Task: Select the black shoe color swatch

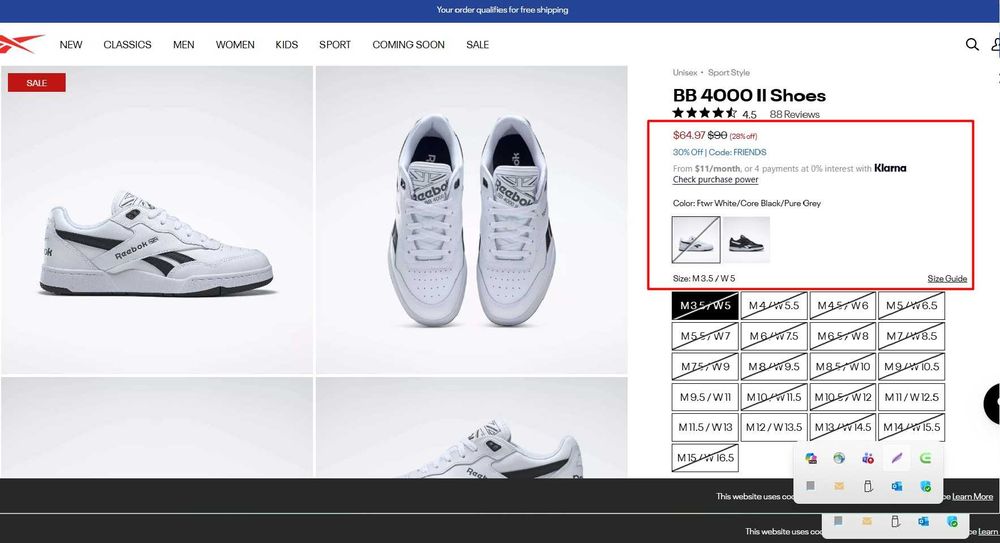Action: tap(746, 240)
